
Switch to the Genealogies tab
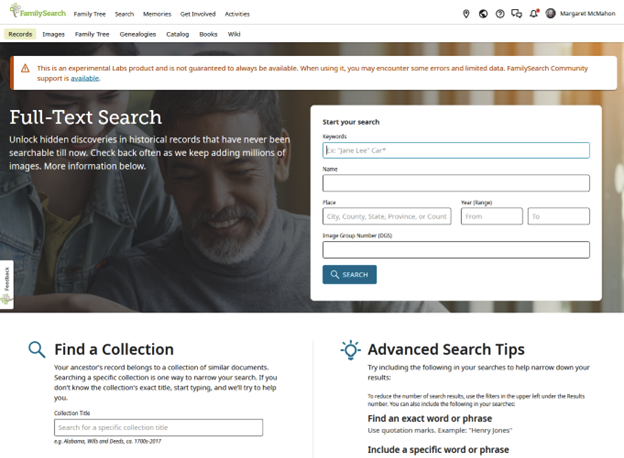138,34
